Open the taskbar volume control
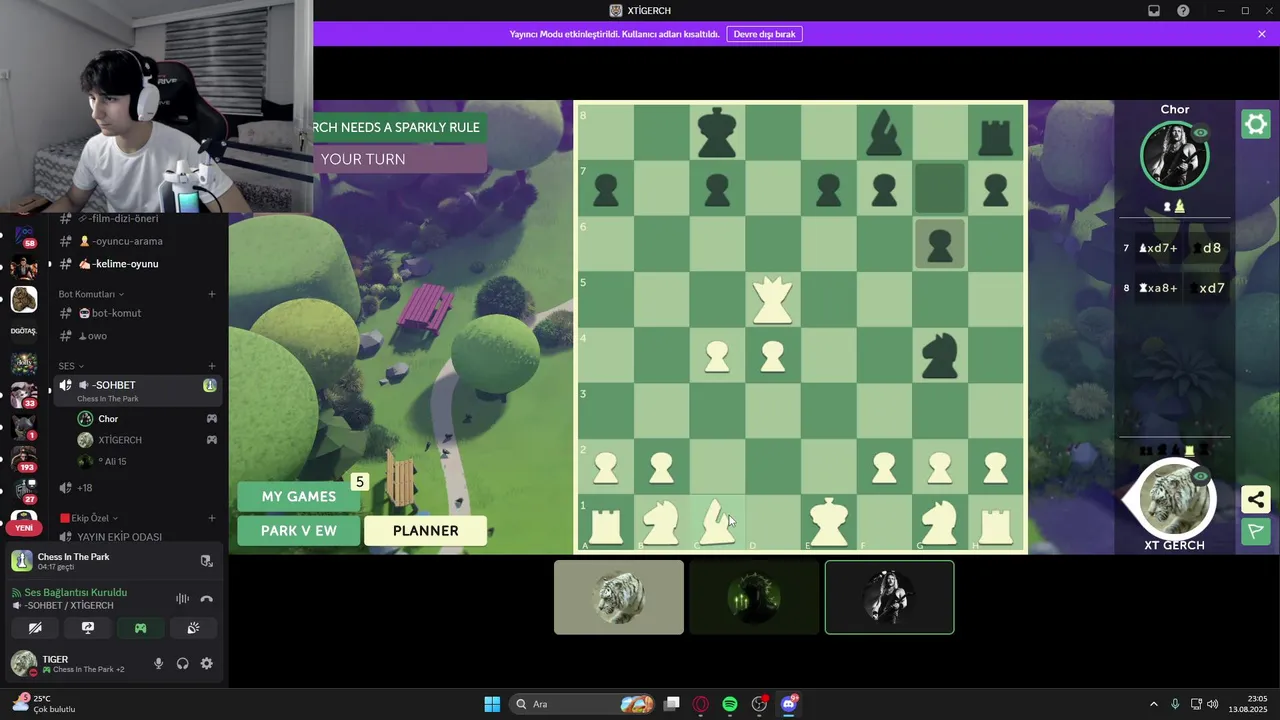Image resolution: width=1280 pixels, height=720 pixels. 1212,704
